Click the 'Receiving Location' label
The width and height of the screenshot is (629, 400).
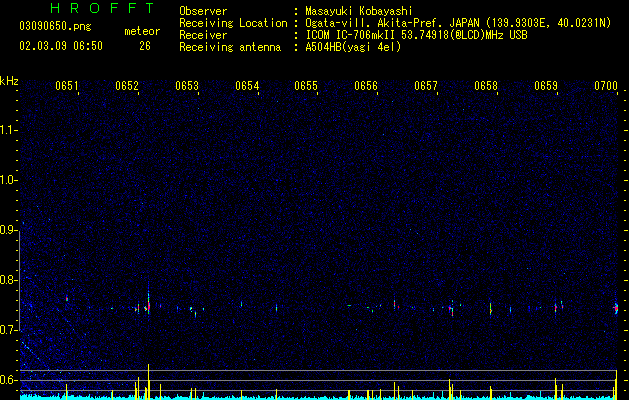tap(233, 23)
